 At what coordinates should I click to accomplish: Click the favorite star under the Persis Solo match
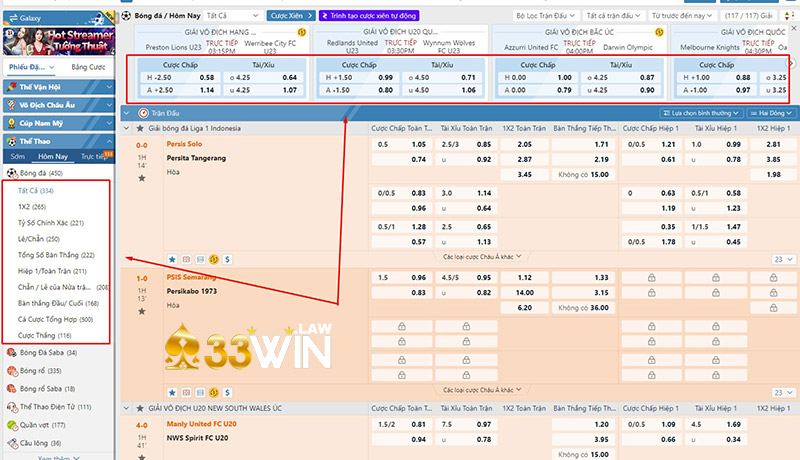pyautogui.click(x=171, y=257)
